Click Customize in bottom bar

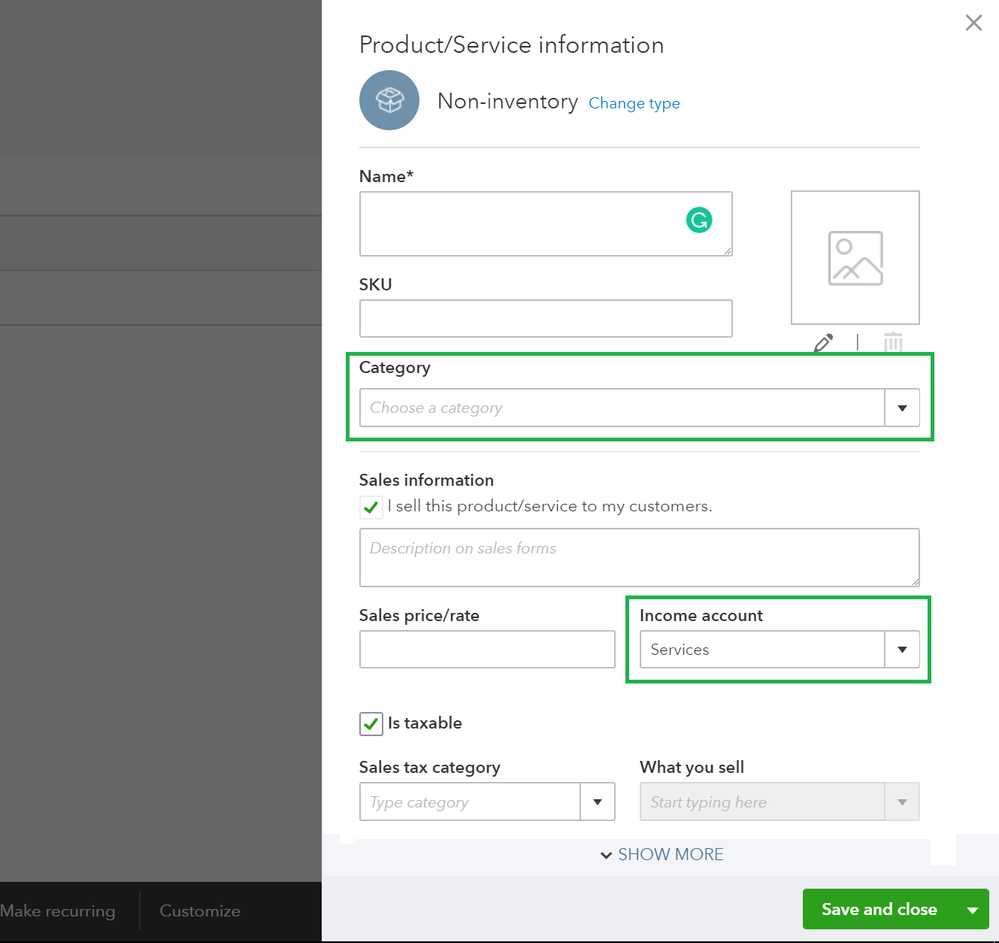(x=200, y=911)
